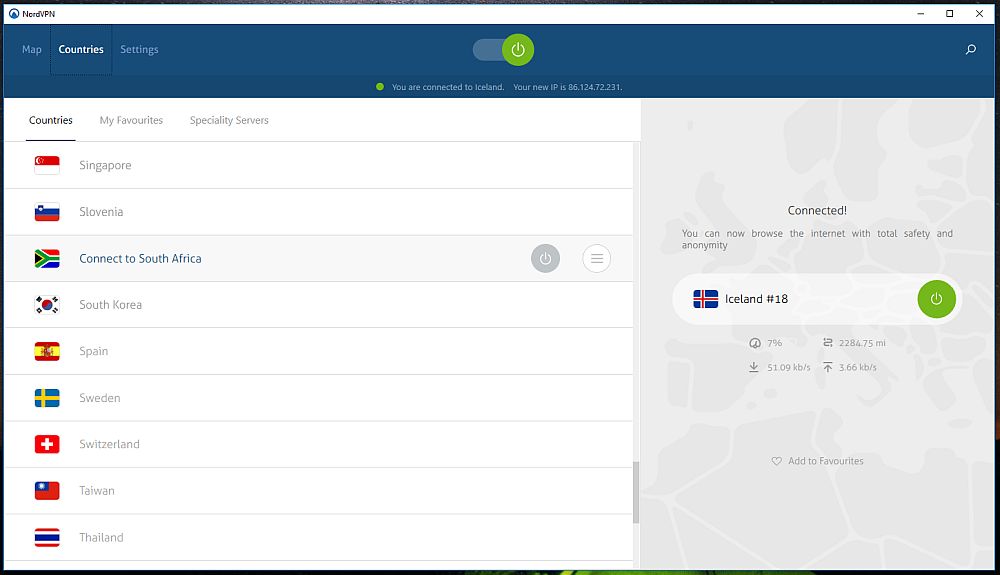Pick Switzerland from the country list
The image size is (1000, 575).
tap(319, 444)
